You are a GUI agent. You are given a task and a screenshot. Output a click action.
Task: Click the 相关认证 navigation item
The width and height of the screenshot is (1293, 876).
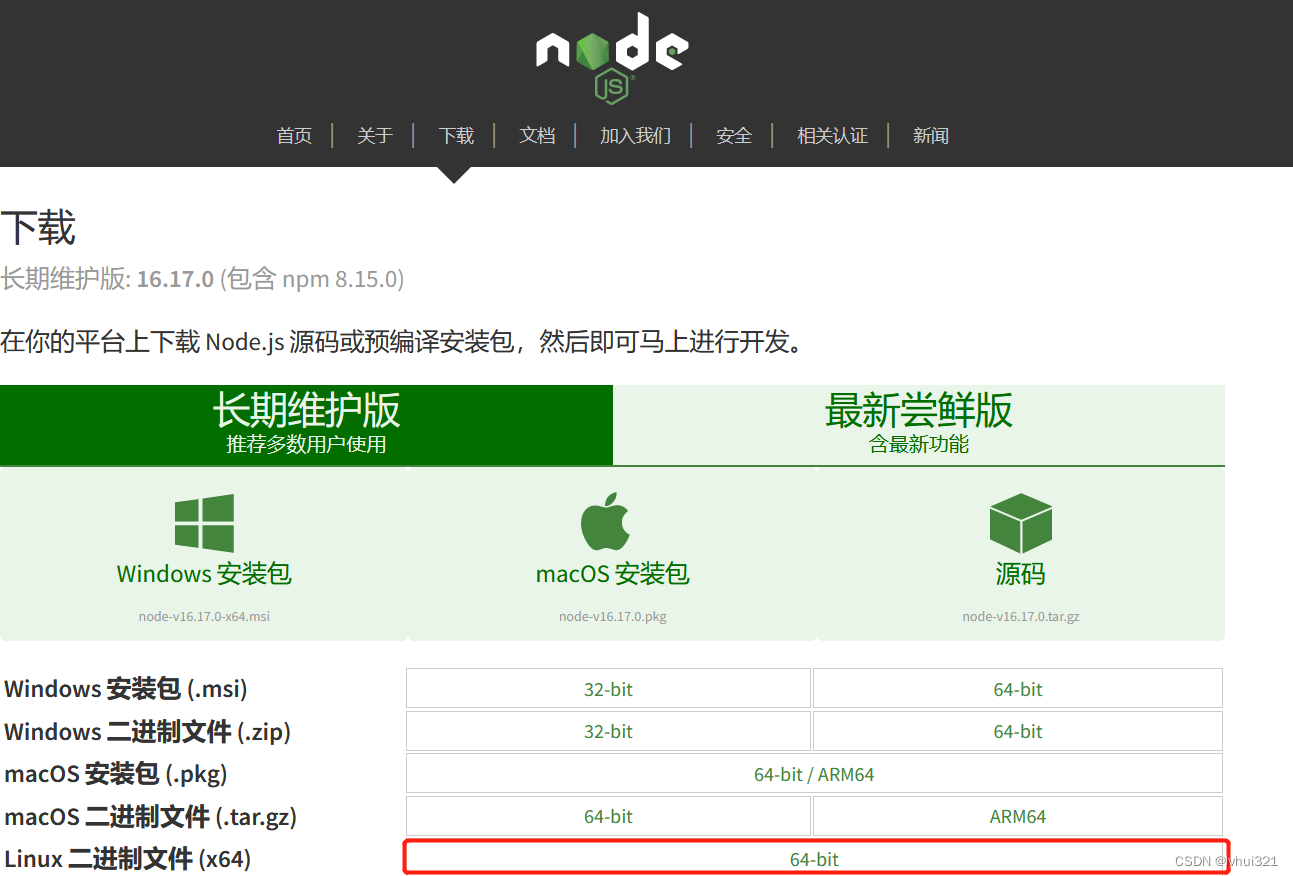[832, 135]
